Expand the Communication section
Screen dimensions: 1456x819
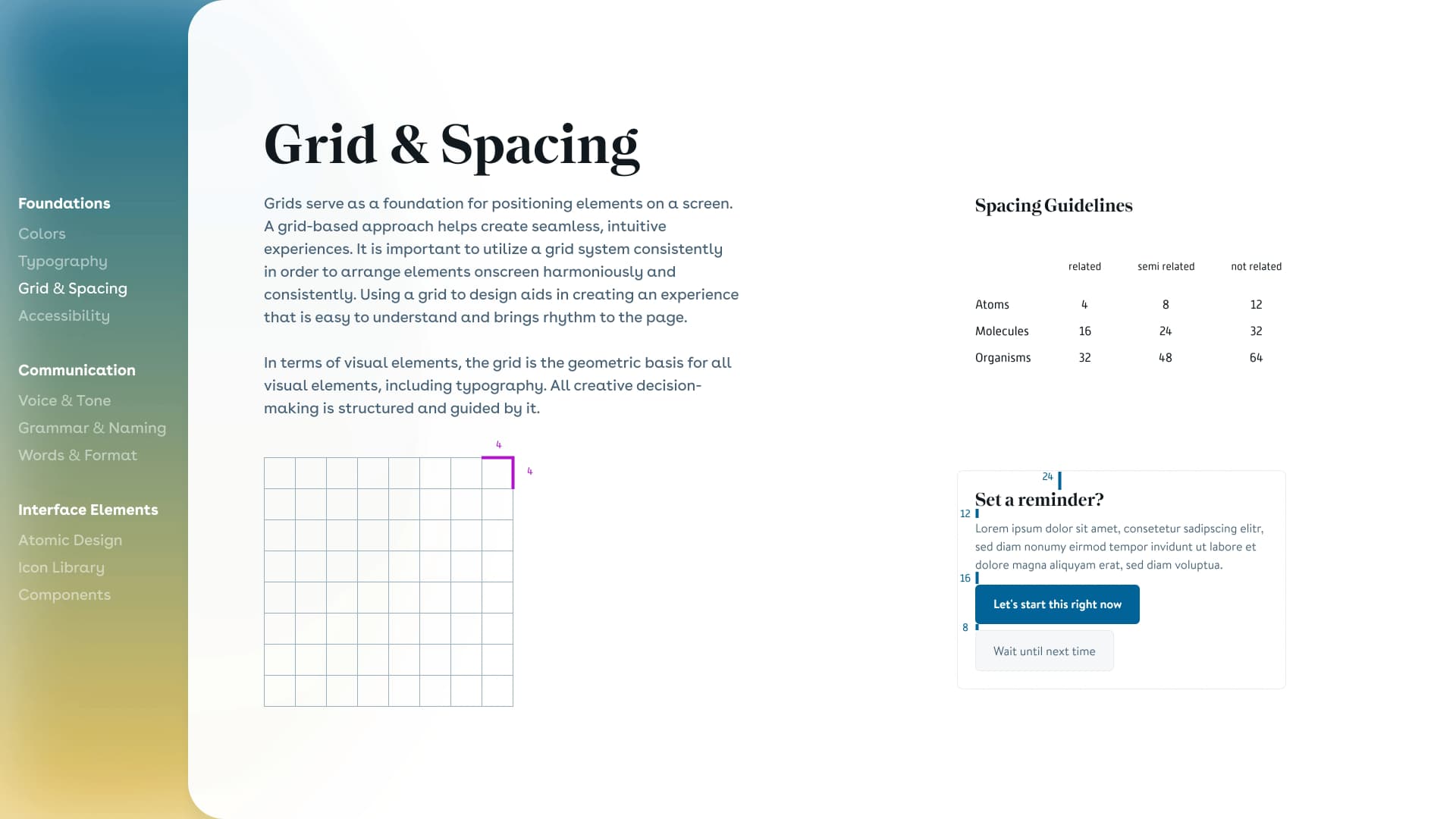coord(76,370)
